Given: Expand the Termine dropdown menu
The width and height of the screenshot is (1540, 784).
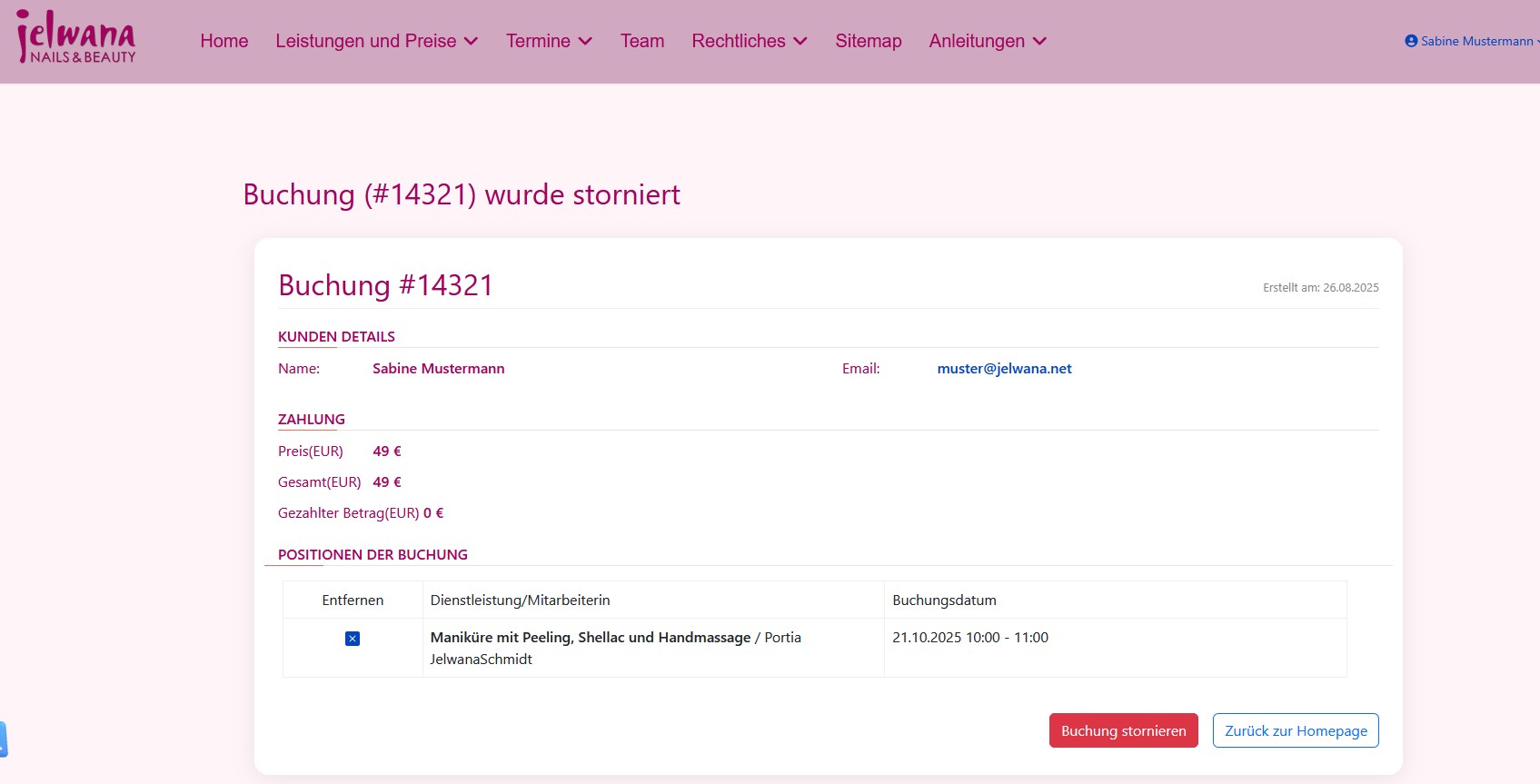Looking at the screenshot, I should click(549, 41).
